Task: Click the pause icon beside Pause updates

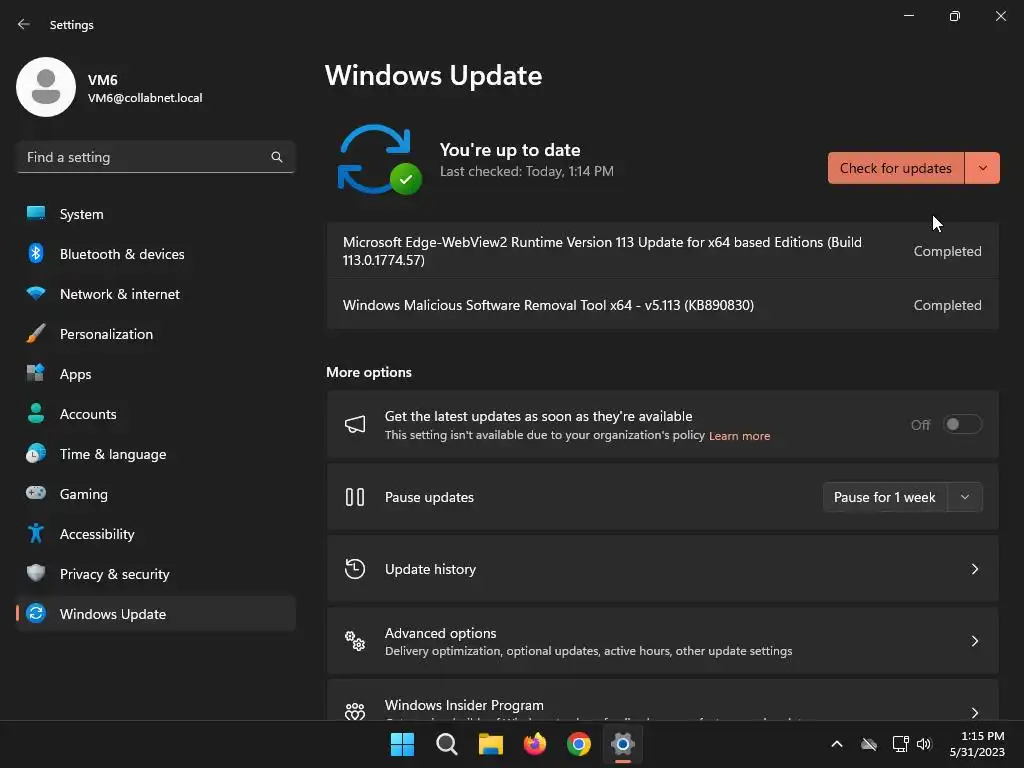Action: (355, 497)
